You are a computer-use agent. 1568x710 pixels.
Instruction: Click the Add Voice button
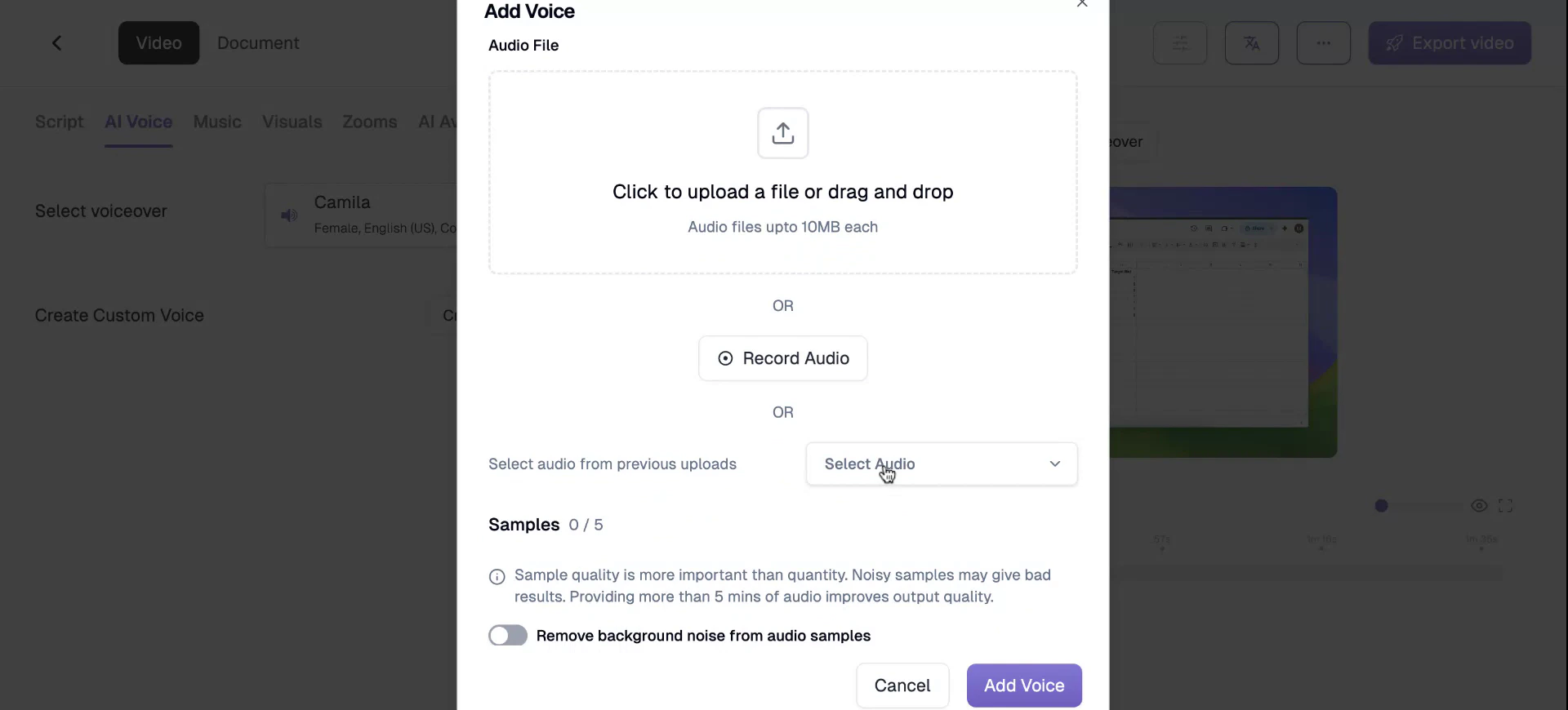[1024, 686]
